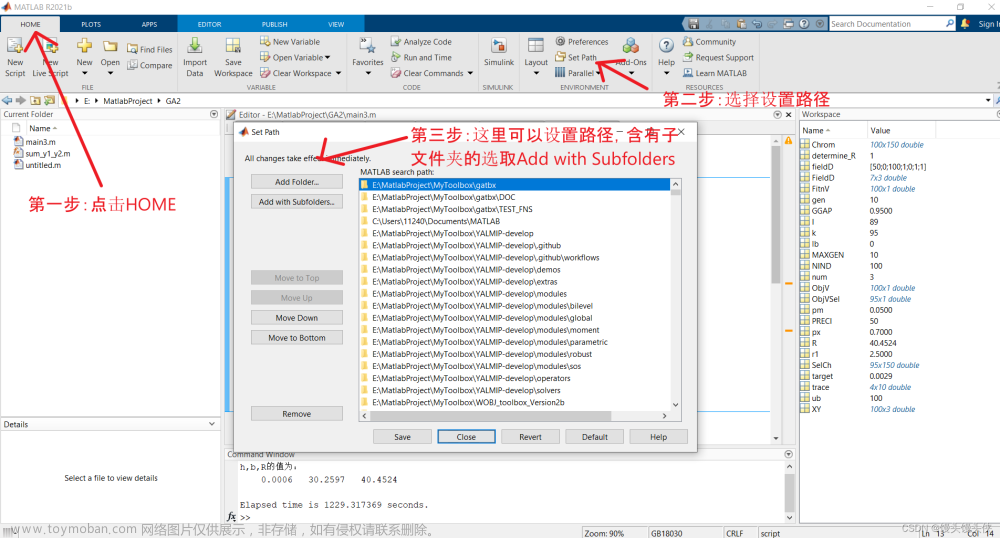Click the yellow plus New icon
1000x538 pixels.
(x=84, y=46)
